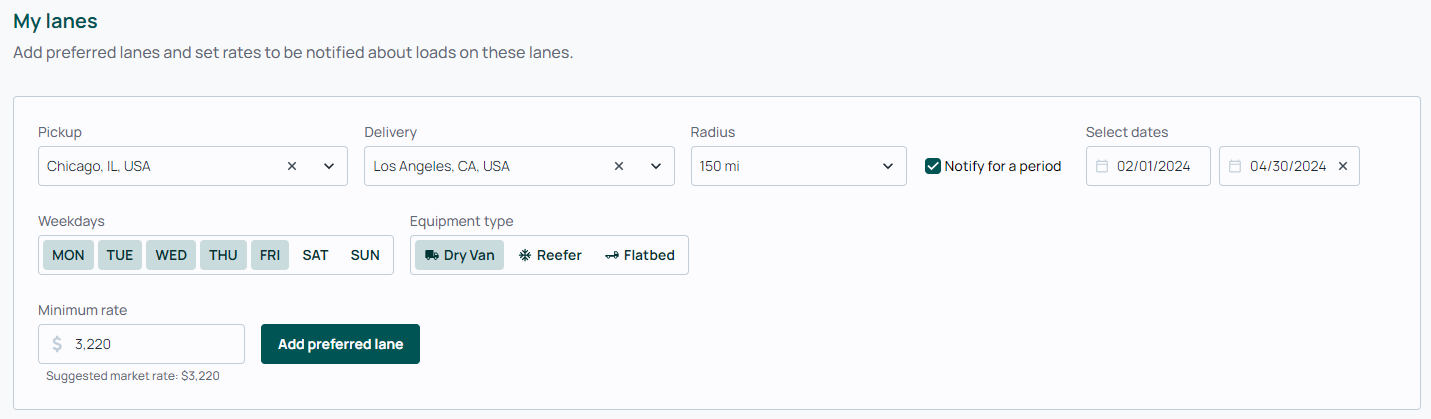Image resolution: width=1431 pixels, height=419 pixels.
Task: Toggle the SAT weekday
Action: (x=315, y=255)
